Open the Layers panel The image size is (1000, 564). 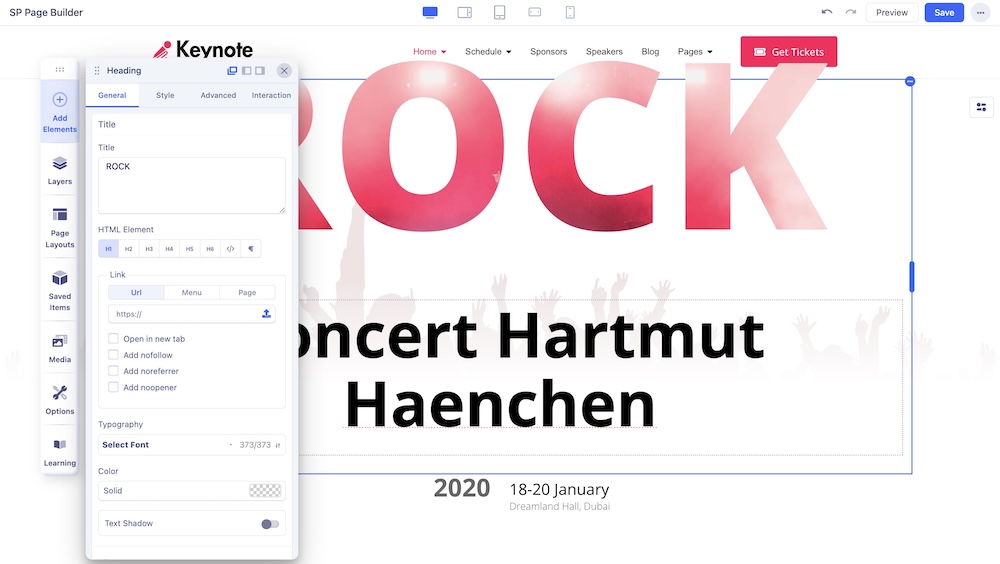(x=59, y=170)
